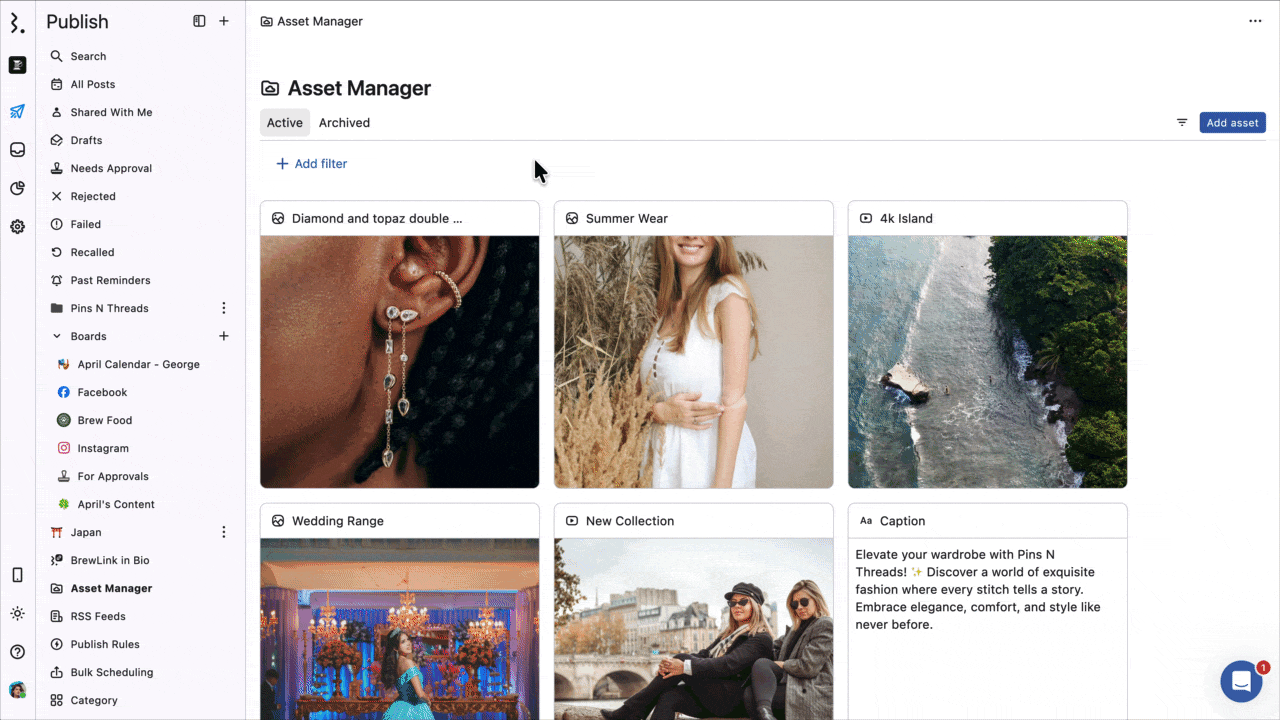Screen dimensions: 1280x720
Task: Click the Add asset button
Action: click(x=1232, y=123)
